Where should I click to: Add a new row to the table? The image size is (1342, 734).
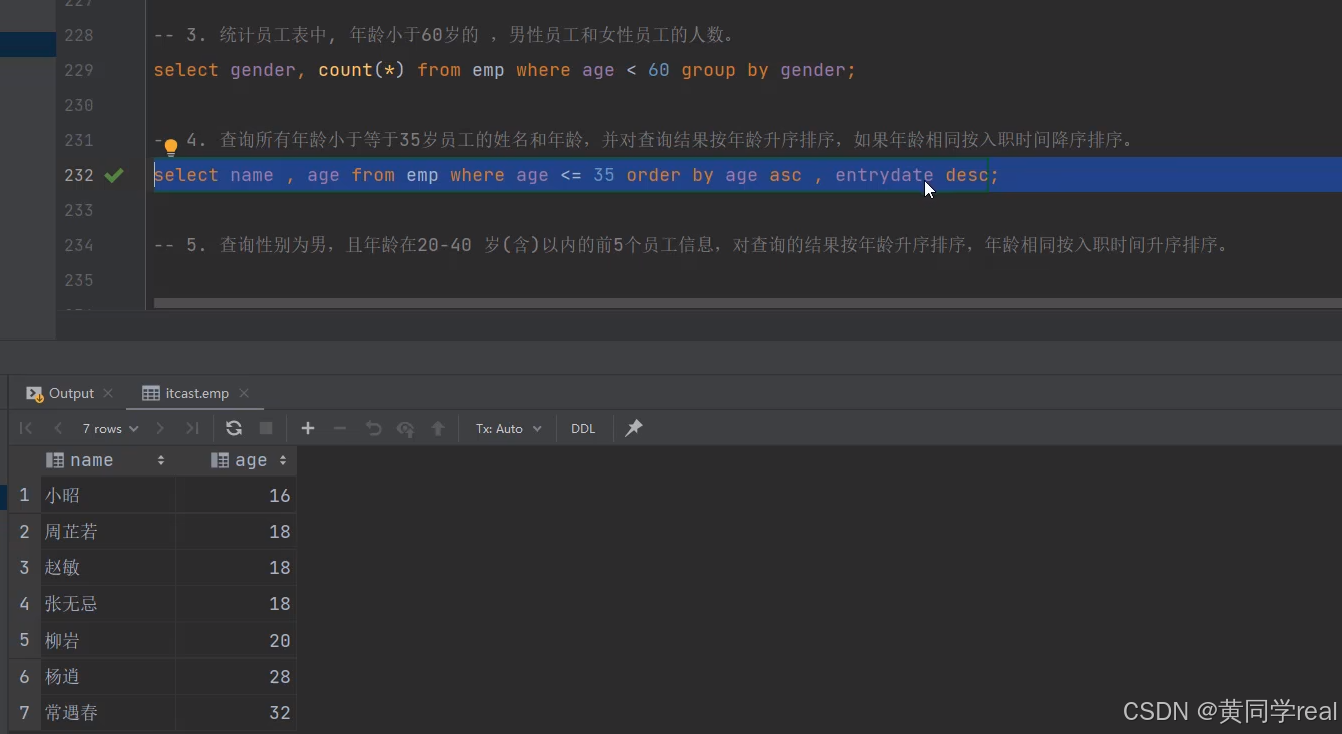tap(308, 428)
